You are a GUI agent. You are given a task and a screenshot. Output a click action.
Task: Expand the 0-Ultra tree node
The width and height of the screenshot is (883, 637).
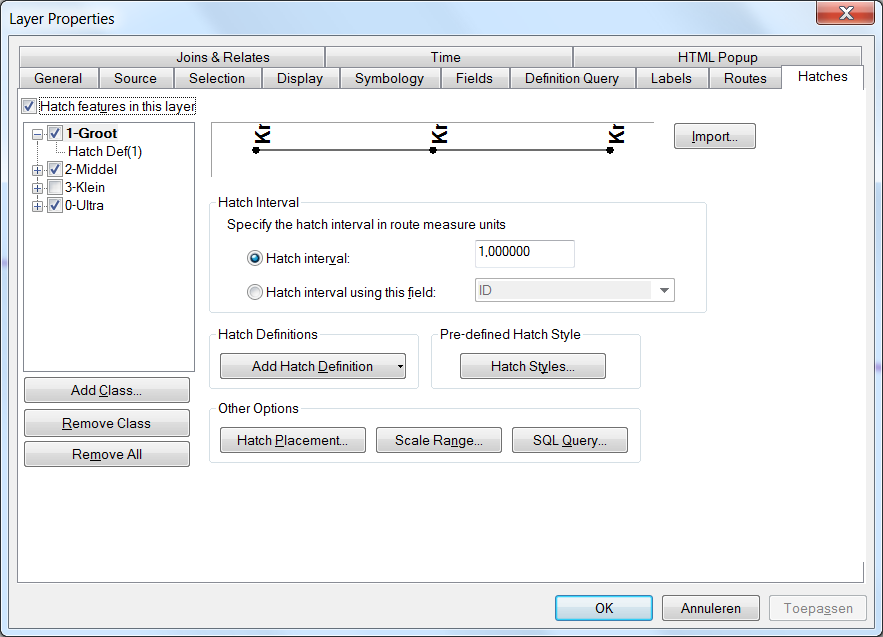click(x=38, y=206)
